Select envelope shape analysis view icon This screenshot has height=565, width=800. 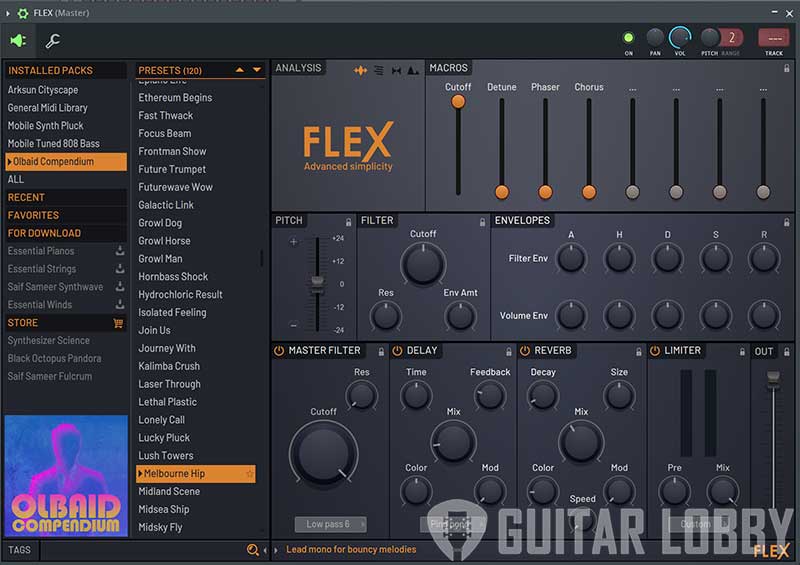413,70
